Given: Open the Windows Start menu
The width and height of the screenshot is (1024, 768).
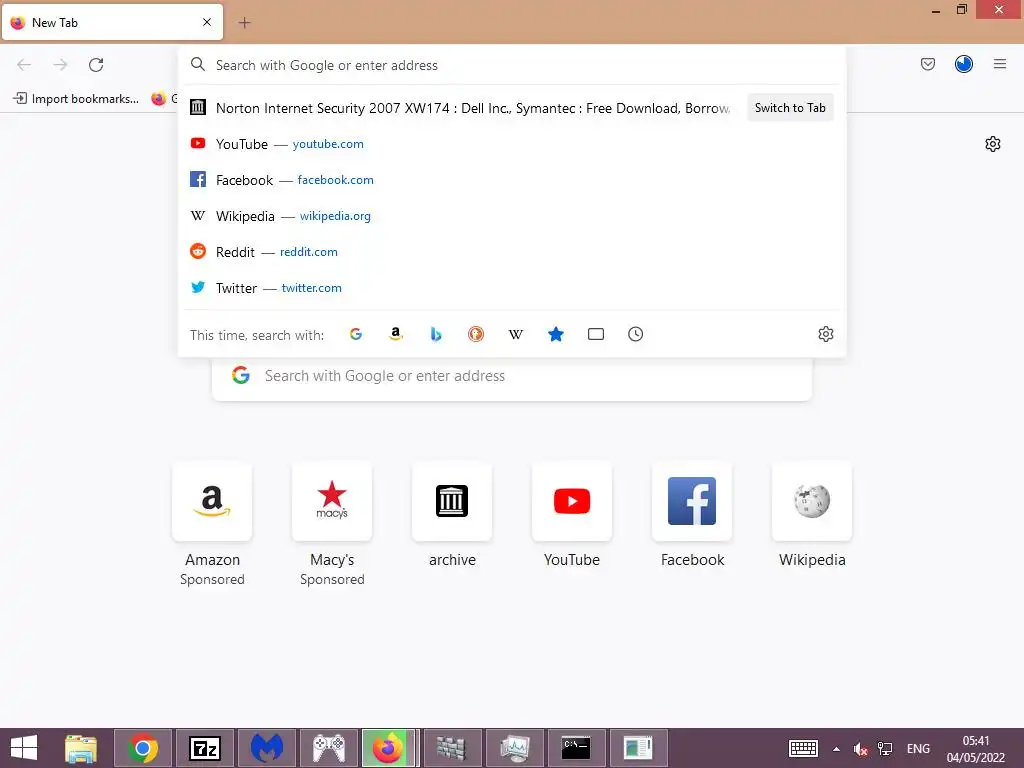Looking at the screenshot, I should click(x=24, y=748).
